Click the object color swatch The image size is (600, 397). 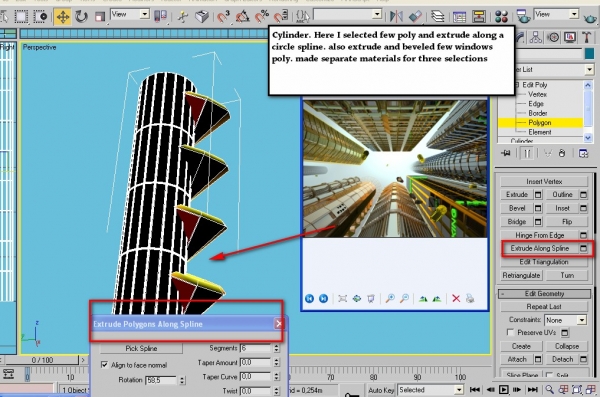589,54
